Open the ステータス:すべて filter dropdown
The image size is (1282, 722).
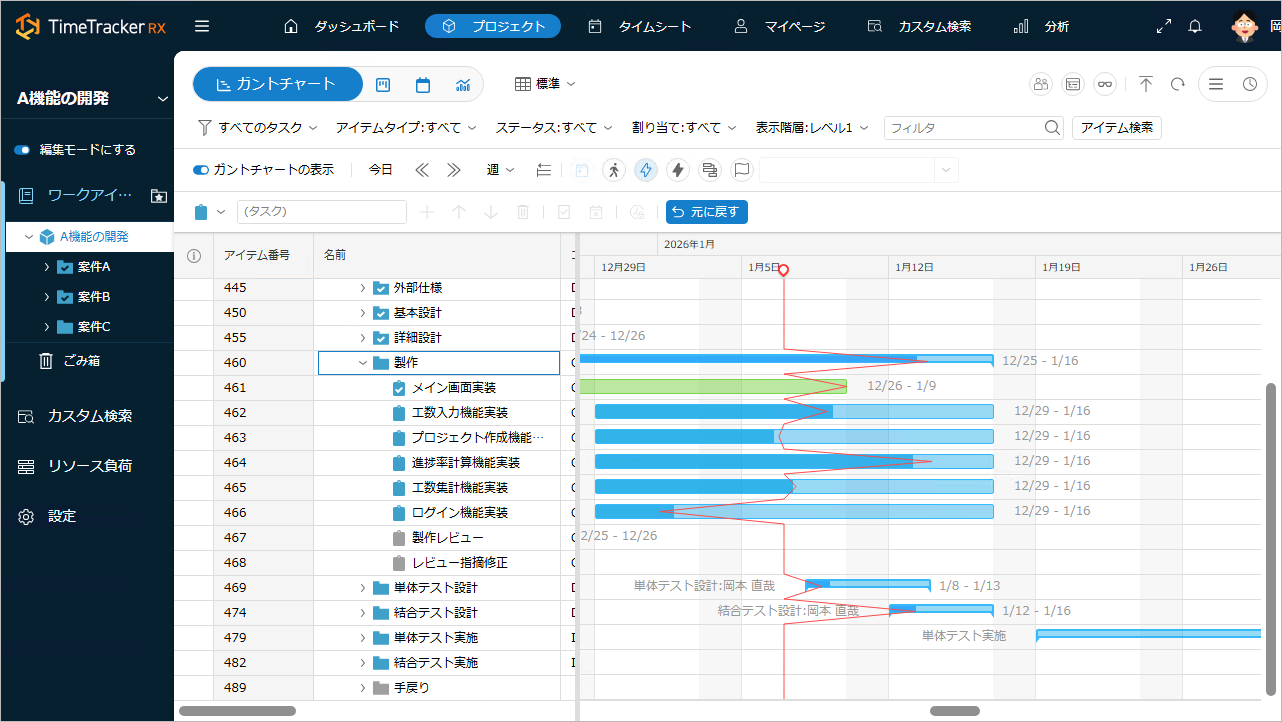pos(555,128)
